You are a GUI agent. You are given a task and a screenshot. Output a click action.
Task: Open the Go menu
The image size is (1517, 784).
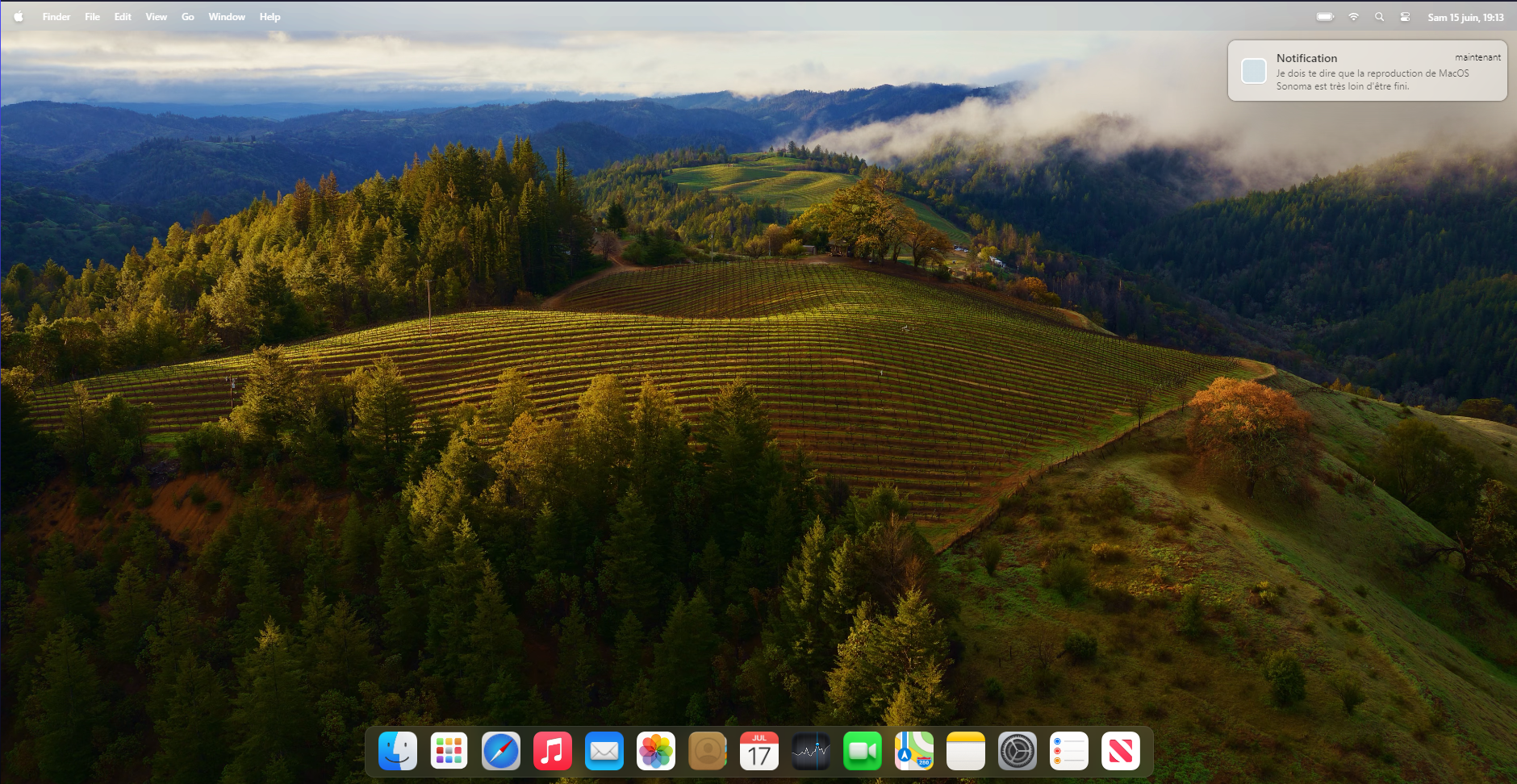(188, 16)
